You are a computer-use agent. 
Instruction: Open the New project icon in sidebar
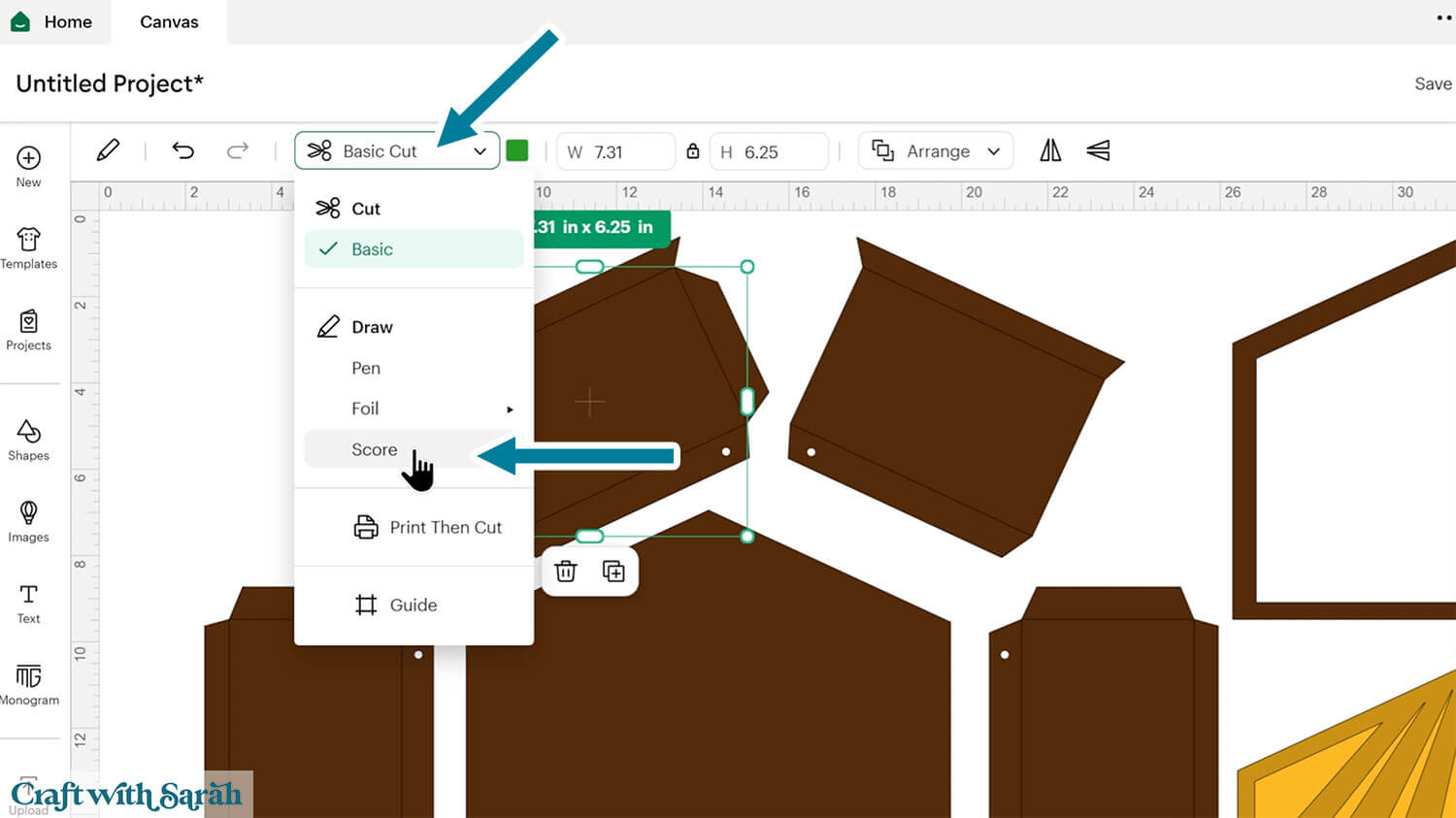(x=28, y=166)
